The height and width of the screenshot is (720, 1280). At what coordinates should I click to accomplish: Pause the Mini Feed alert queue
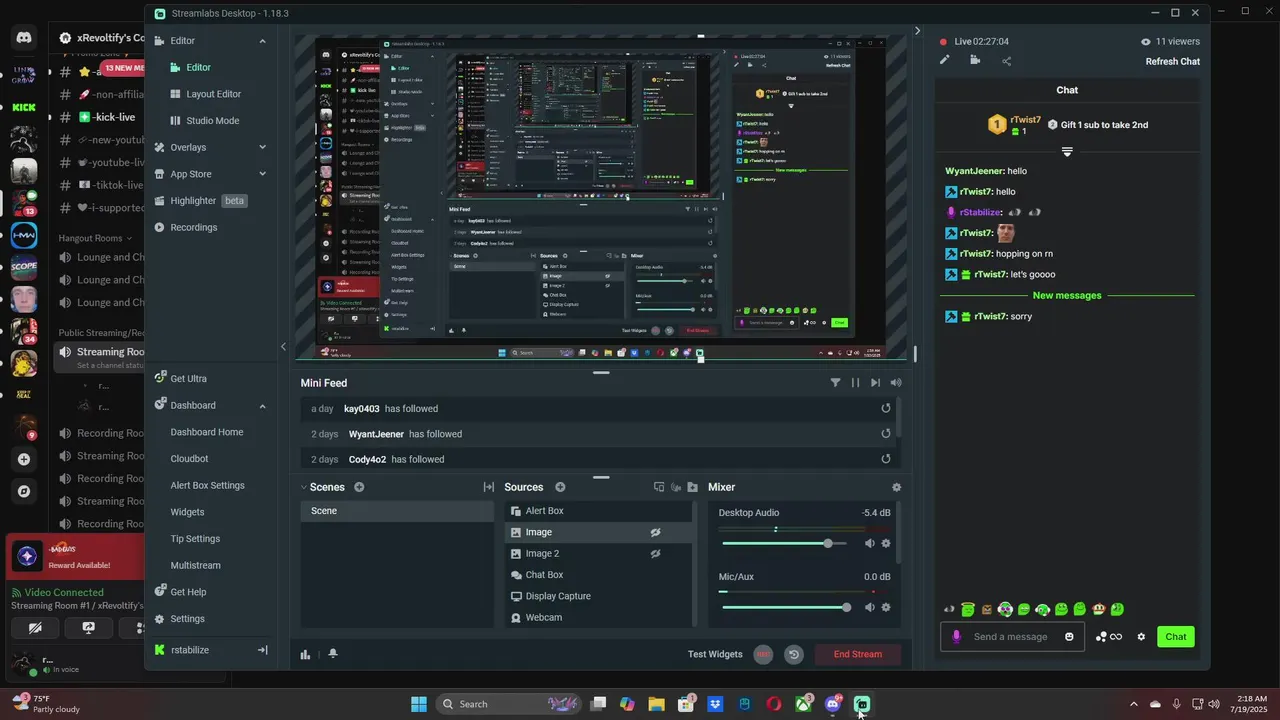click(x=855, y=383)
